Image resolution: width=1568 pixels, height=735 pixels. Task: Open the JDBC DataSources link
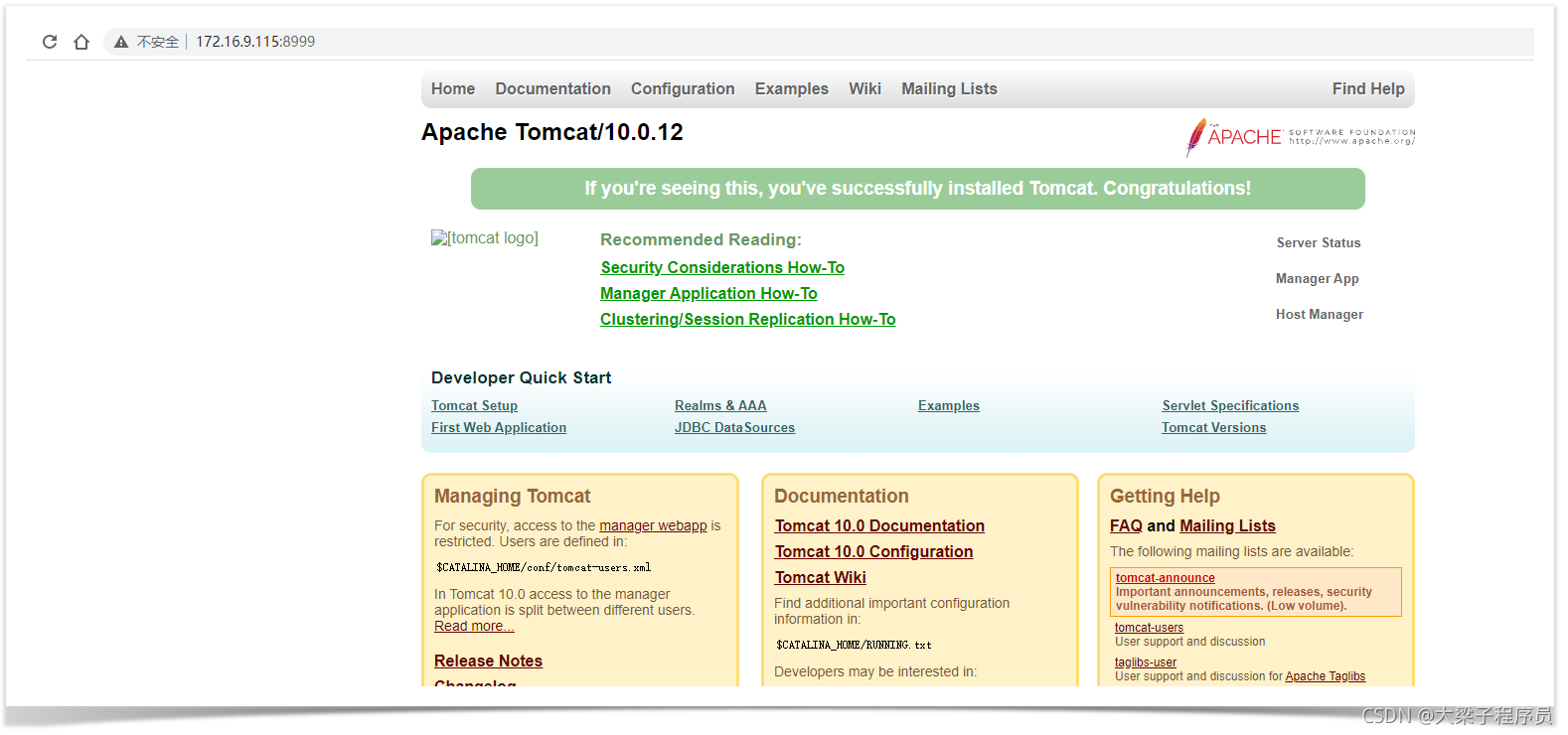click(x=734, y=428)
